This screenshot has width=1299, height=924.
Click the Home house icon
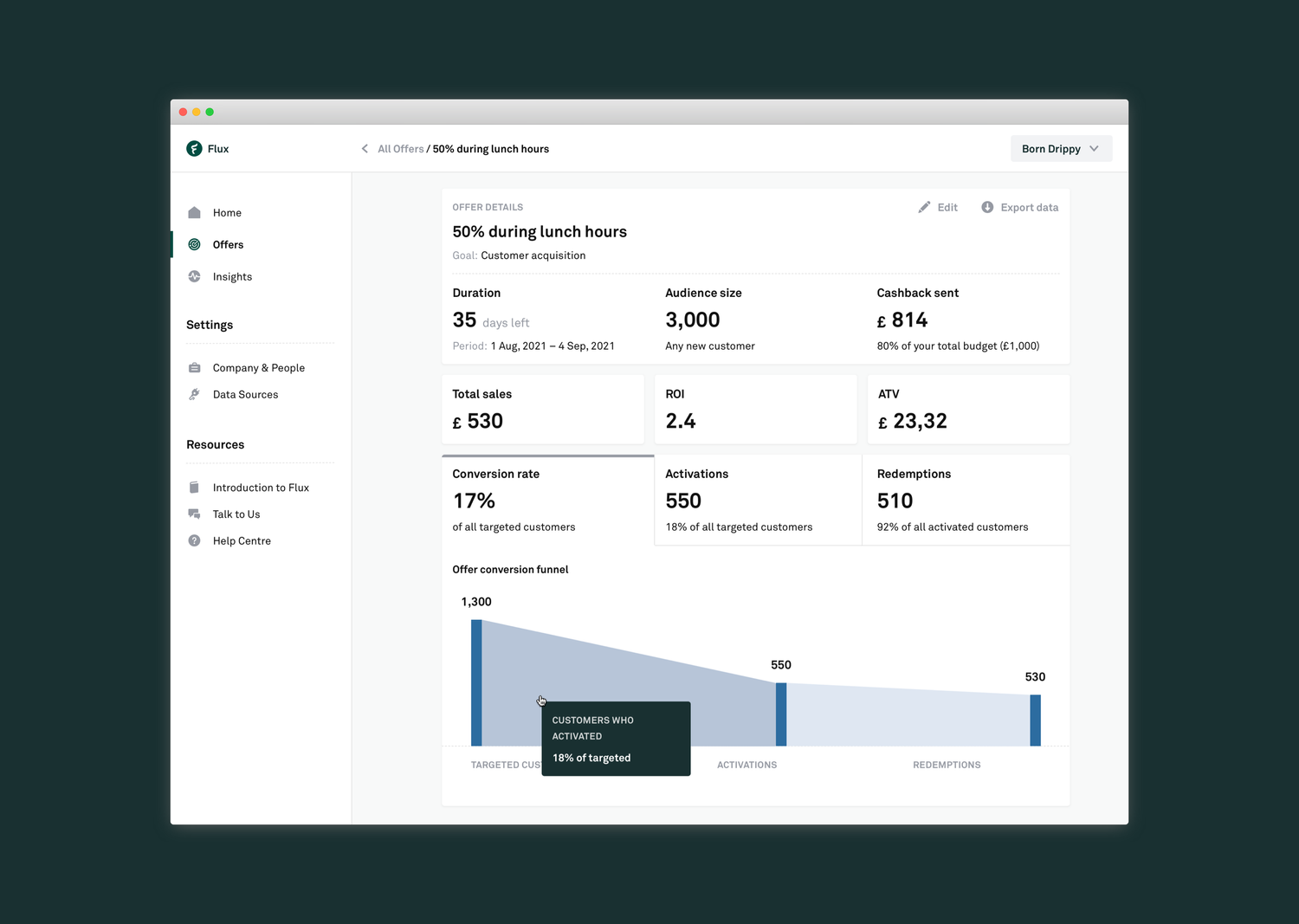pos(194,213)
